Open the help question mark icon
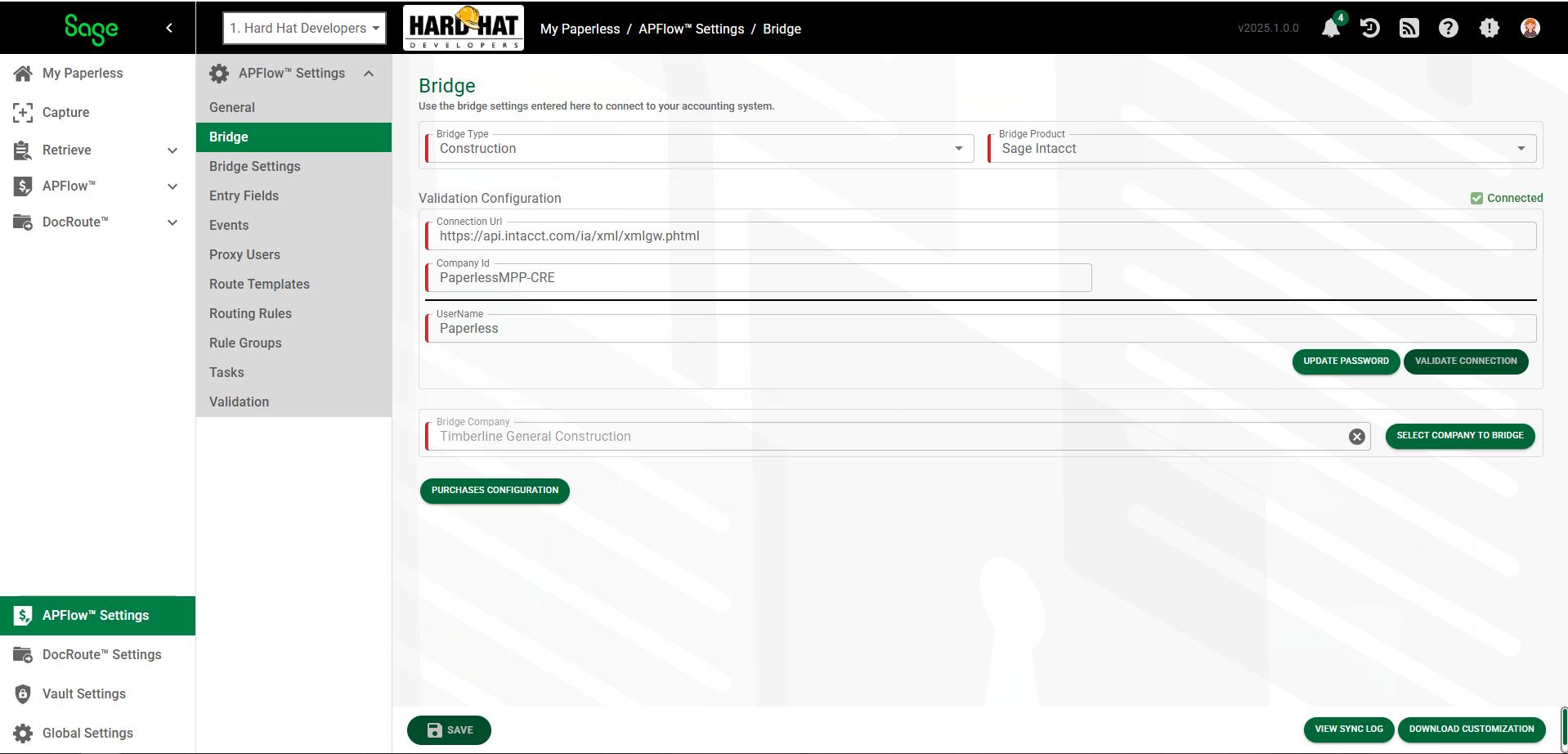 tap(1449, 28)
